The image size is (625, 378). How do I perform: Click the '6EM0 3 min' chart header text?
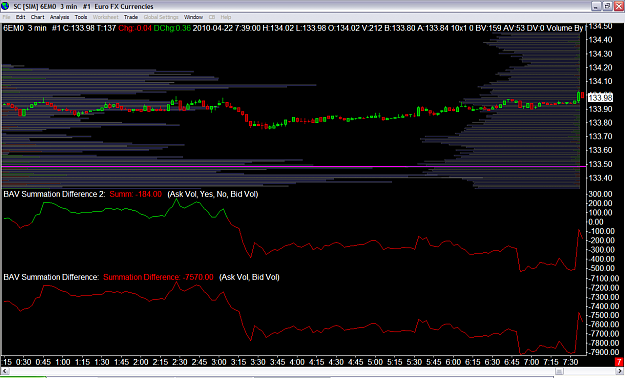click(x=25, y=28)
